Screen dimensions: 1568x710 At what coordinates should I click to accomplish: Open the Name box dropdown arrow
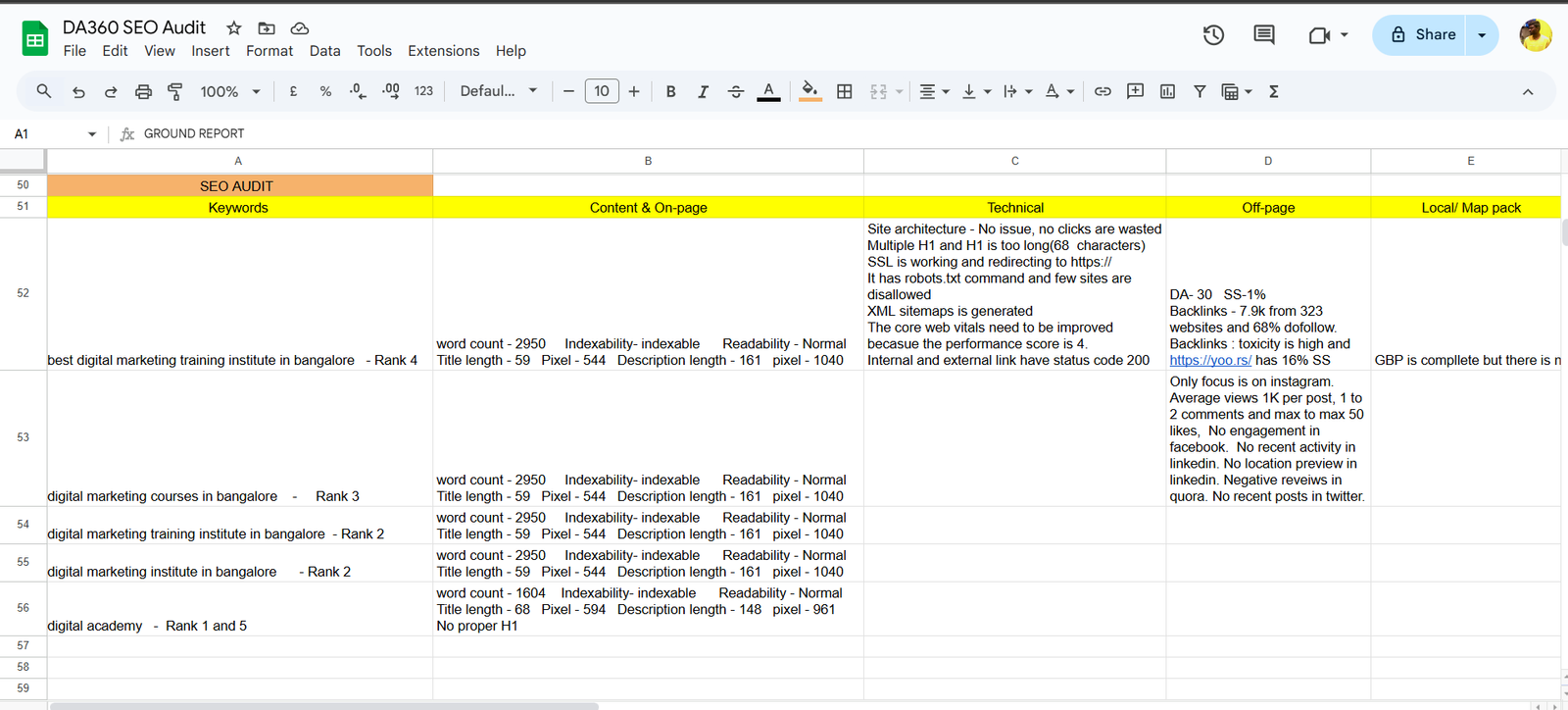[x=92, y=134]
